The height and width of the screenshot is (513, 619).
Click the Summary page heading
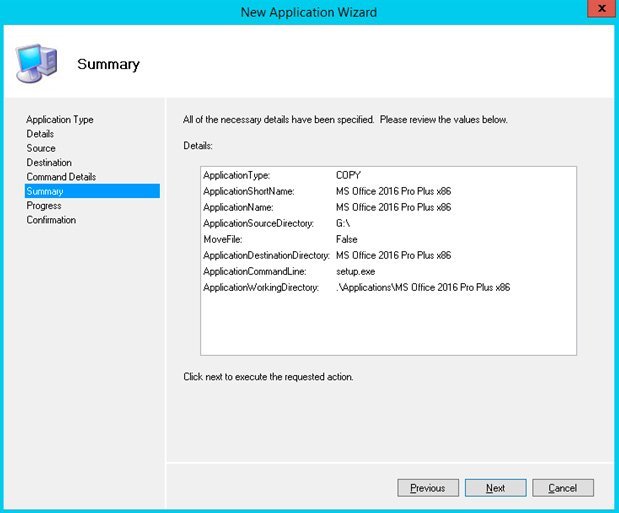108,64
